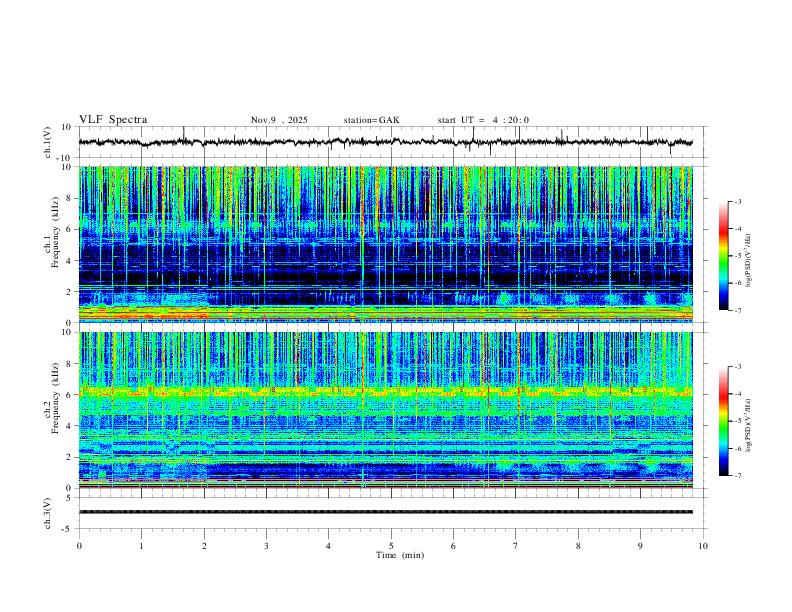Click the time axis tick label '10'
Screen dimensions: 792x612
coord(703,546)
